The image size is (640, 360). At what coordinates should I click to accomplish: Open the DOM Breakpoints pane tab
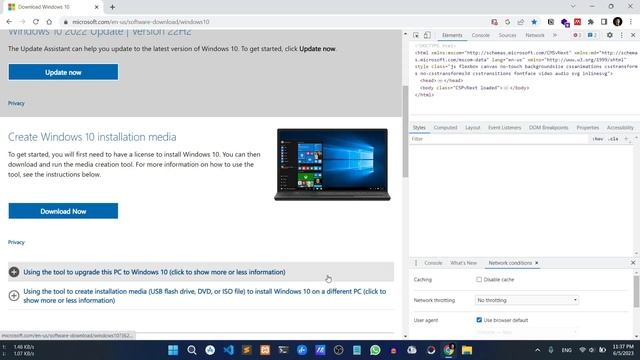click(x=548, y=128)
